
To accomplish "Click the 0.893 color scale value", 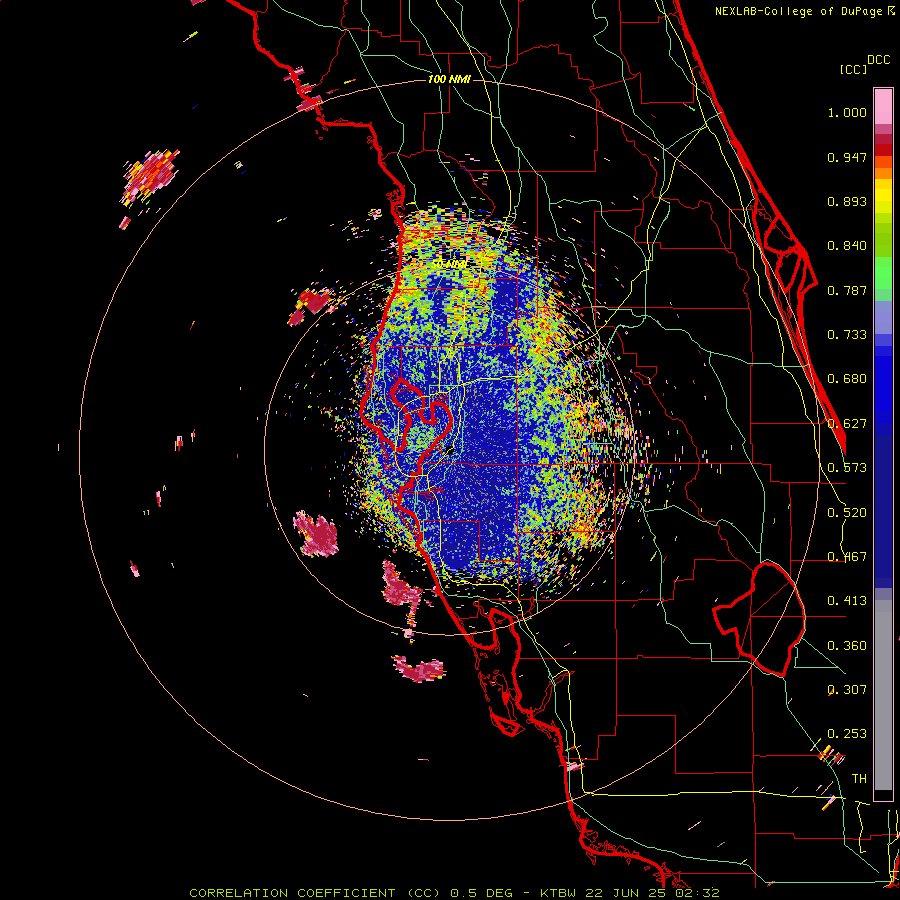I will (x=847, y=201).
